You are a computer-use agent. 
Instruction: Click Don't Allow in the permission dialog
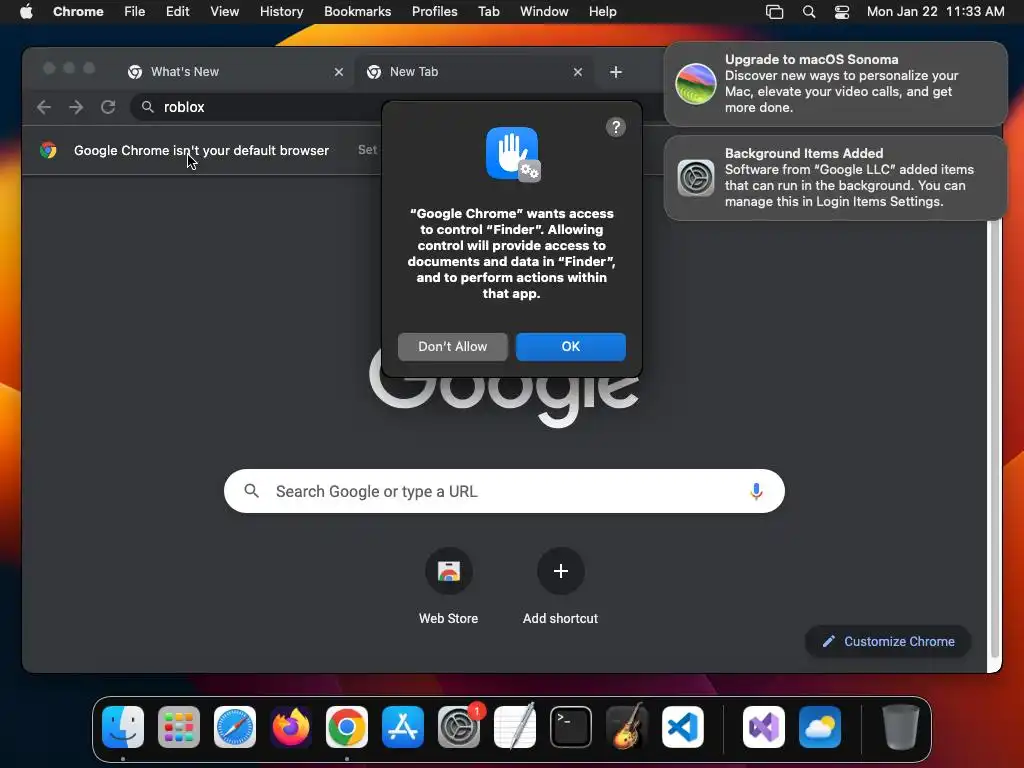click(x=453, y=347)
